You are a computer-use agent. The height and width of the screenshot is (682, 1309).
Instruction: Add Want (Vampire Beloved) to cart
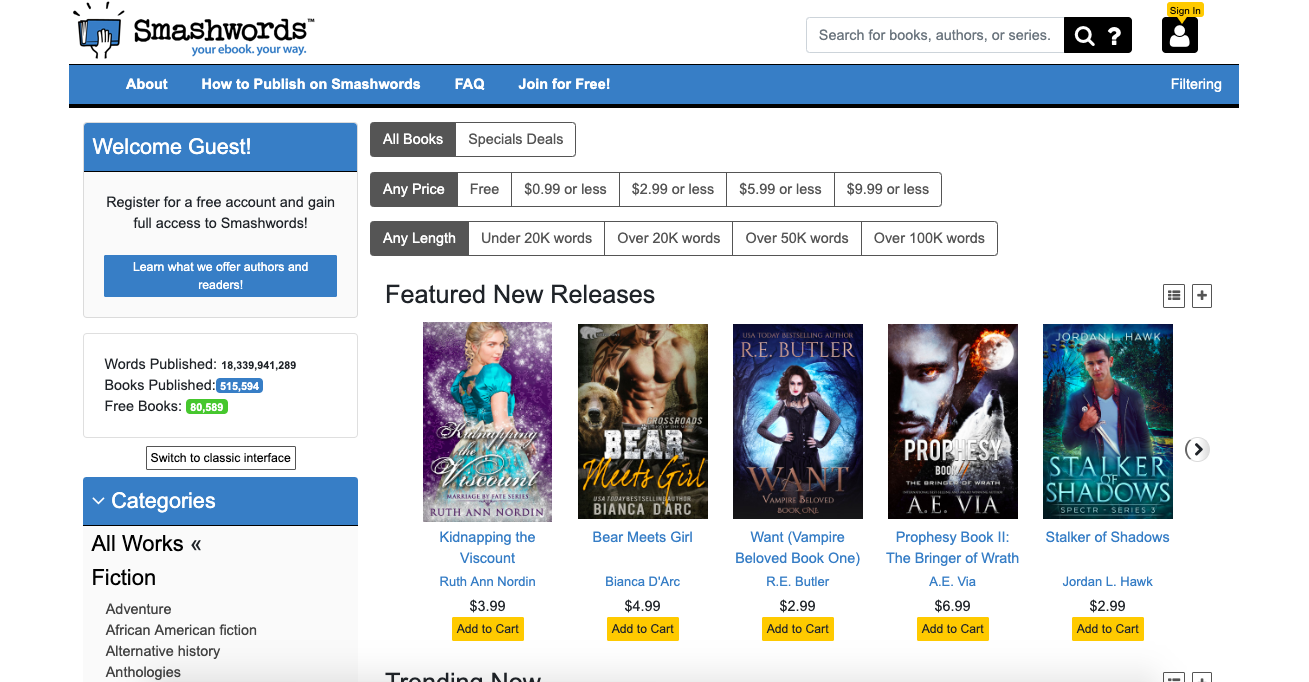click(798, 629)
